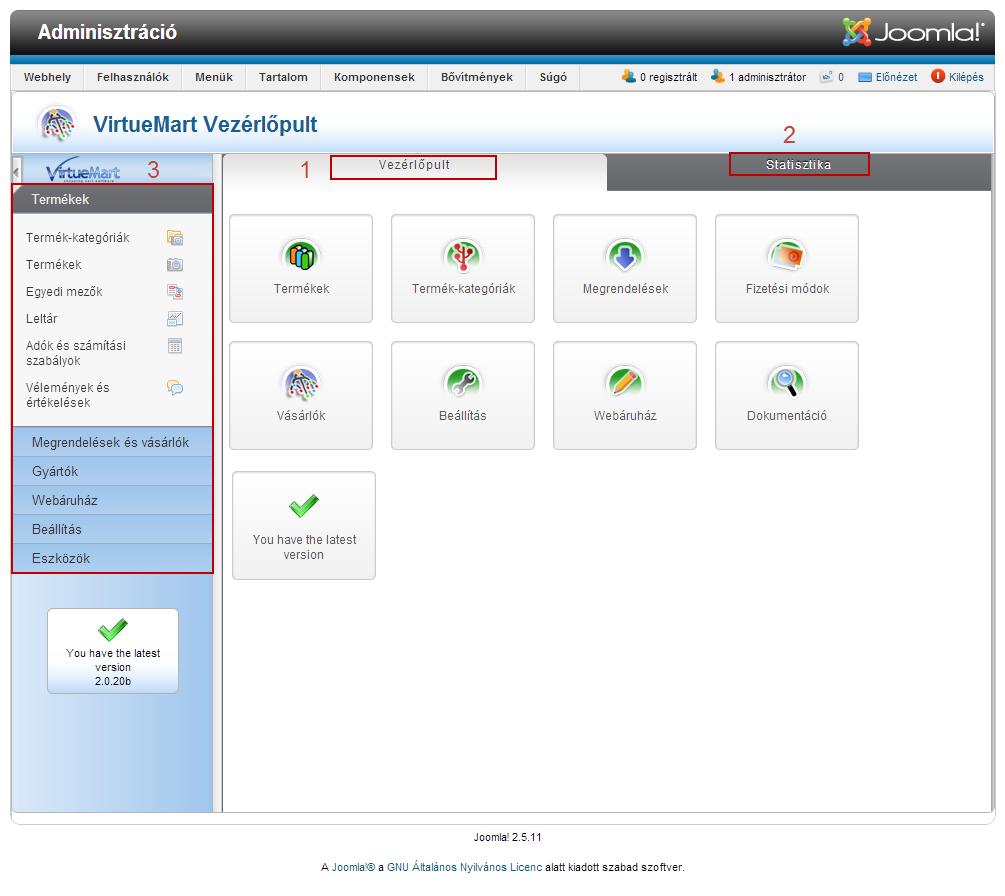Click the sidebar green checkmark version icon
This screenshot has height=896, width=1005.
point(113,629)
